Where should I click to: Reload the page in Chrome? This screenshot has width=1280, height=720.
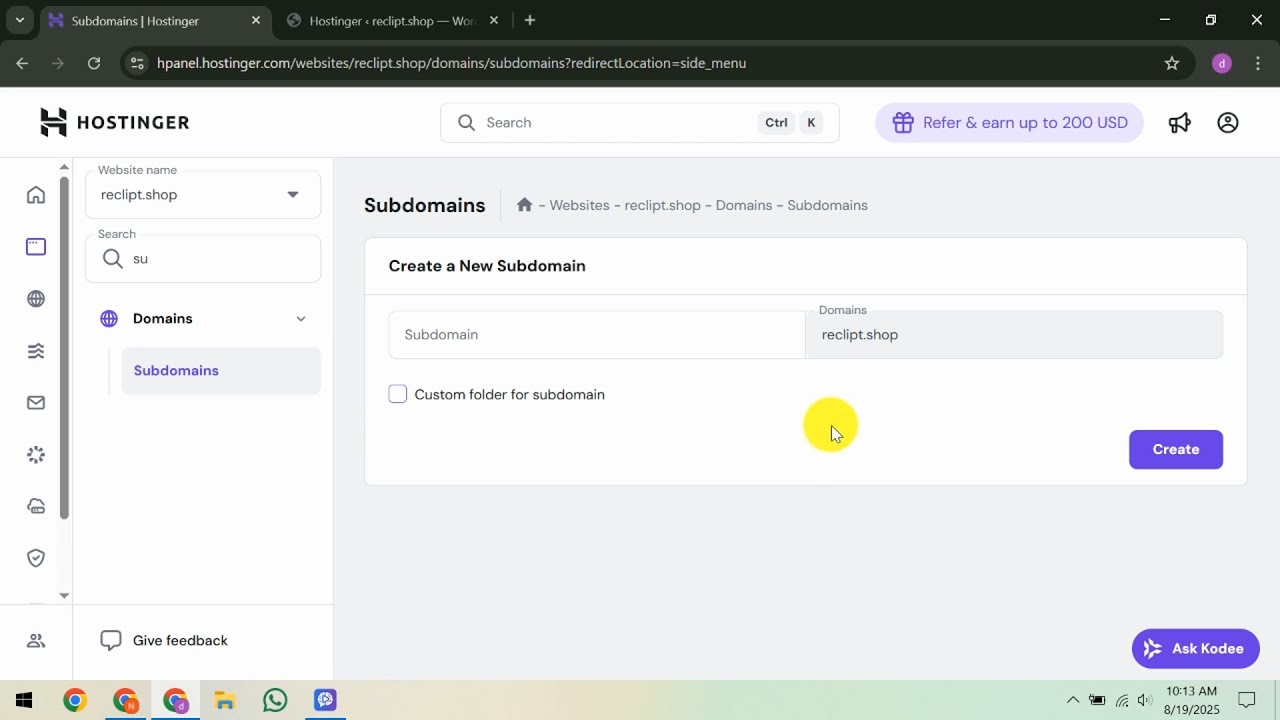point(94,63)
